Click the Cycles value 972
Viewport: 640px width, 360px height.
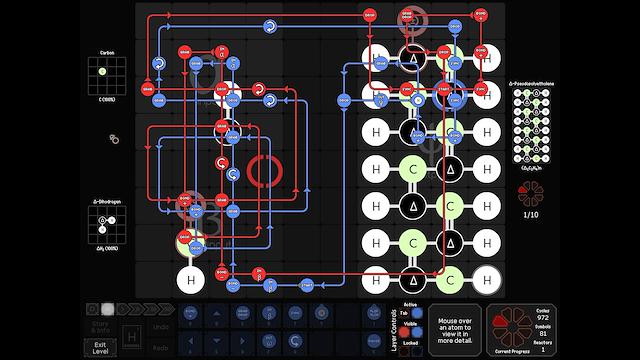click(x=542, y=317)
